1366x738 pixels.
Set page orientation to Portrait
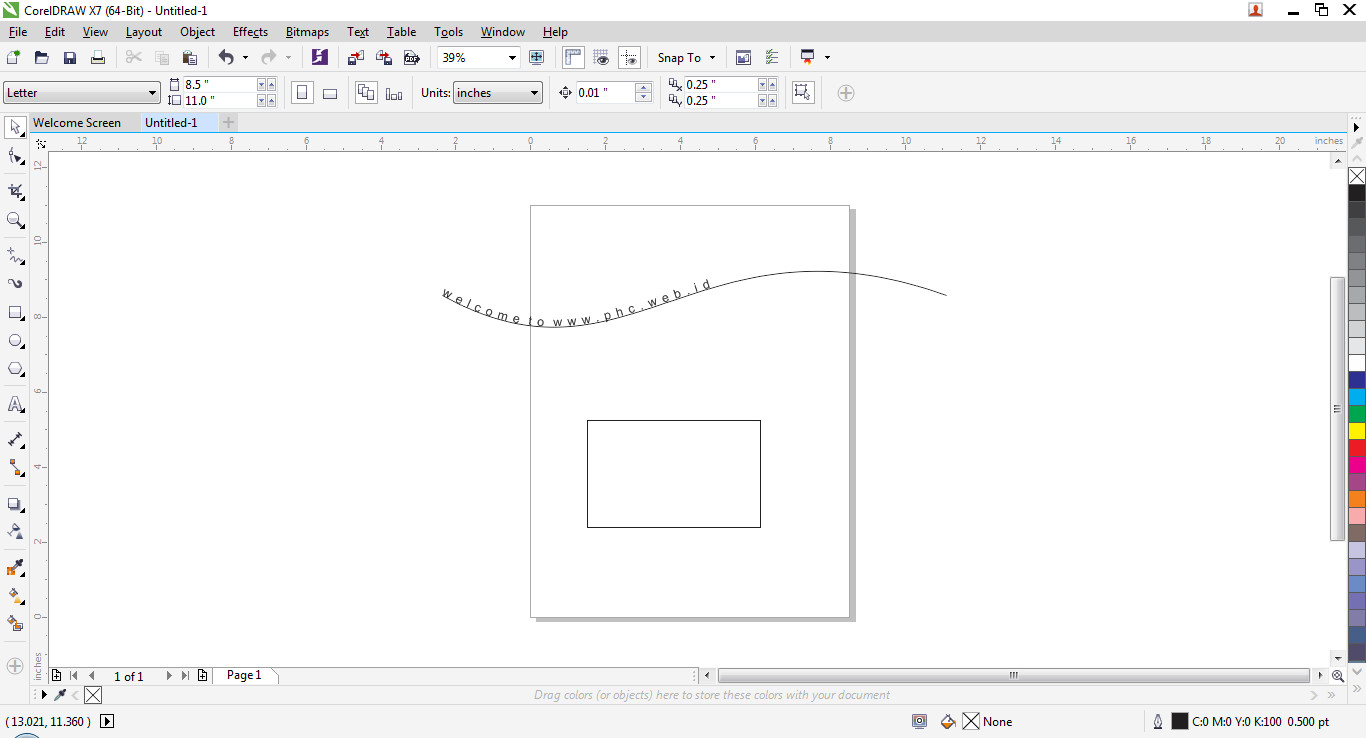coord(302,93)
